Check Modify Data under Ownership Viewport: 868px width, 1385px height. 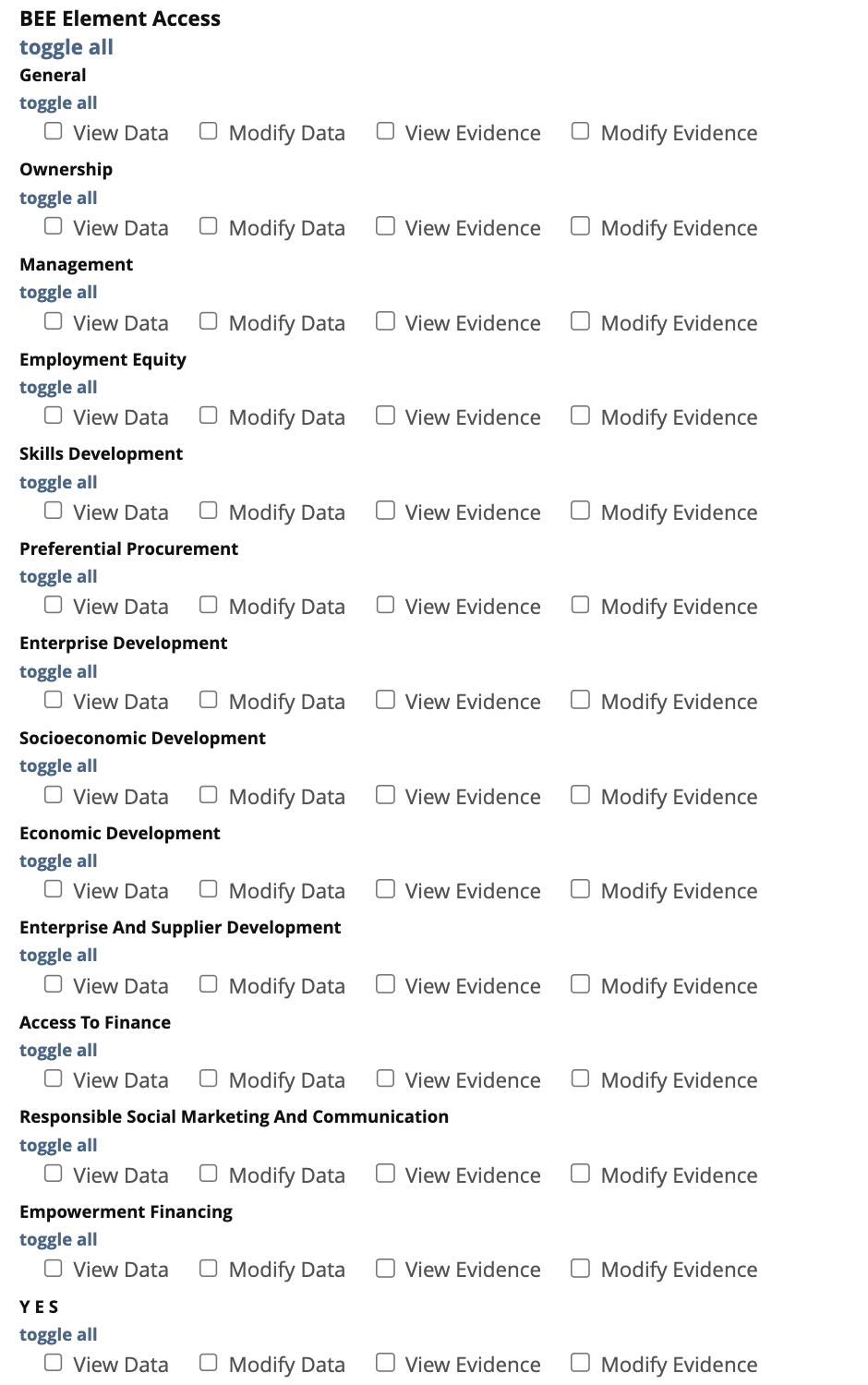[x=209, y=226]
